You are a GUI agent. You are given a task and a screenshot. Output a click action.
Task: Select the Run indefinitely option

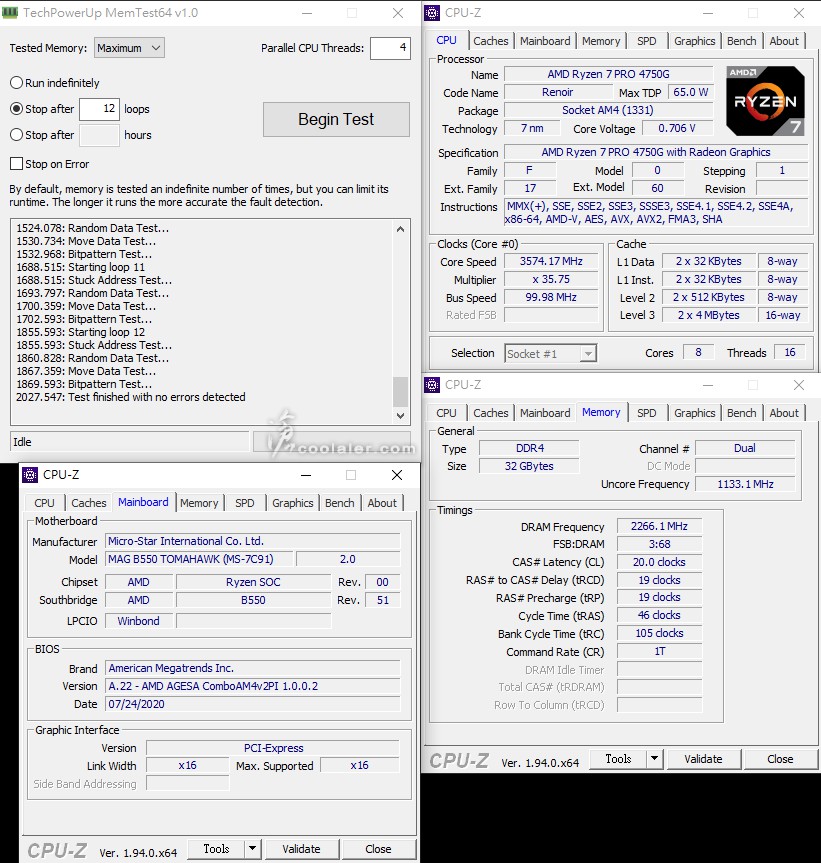(x=17, y=83)
